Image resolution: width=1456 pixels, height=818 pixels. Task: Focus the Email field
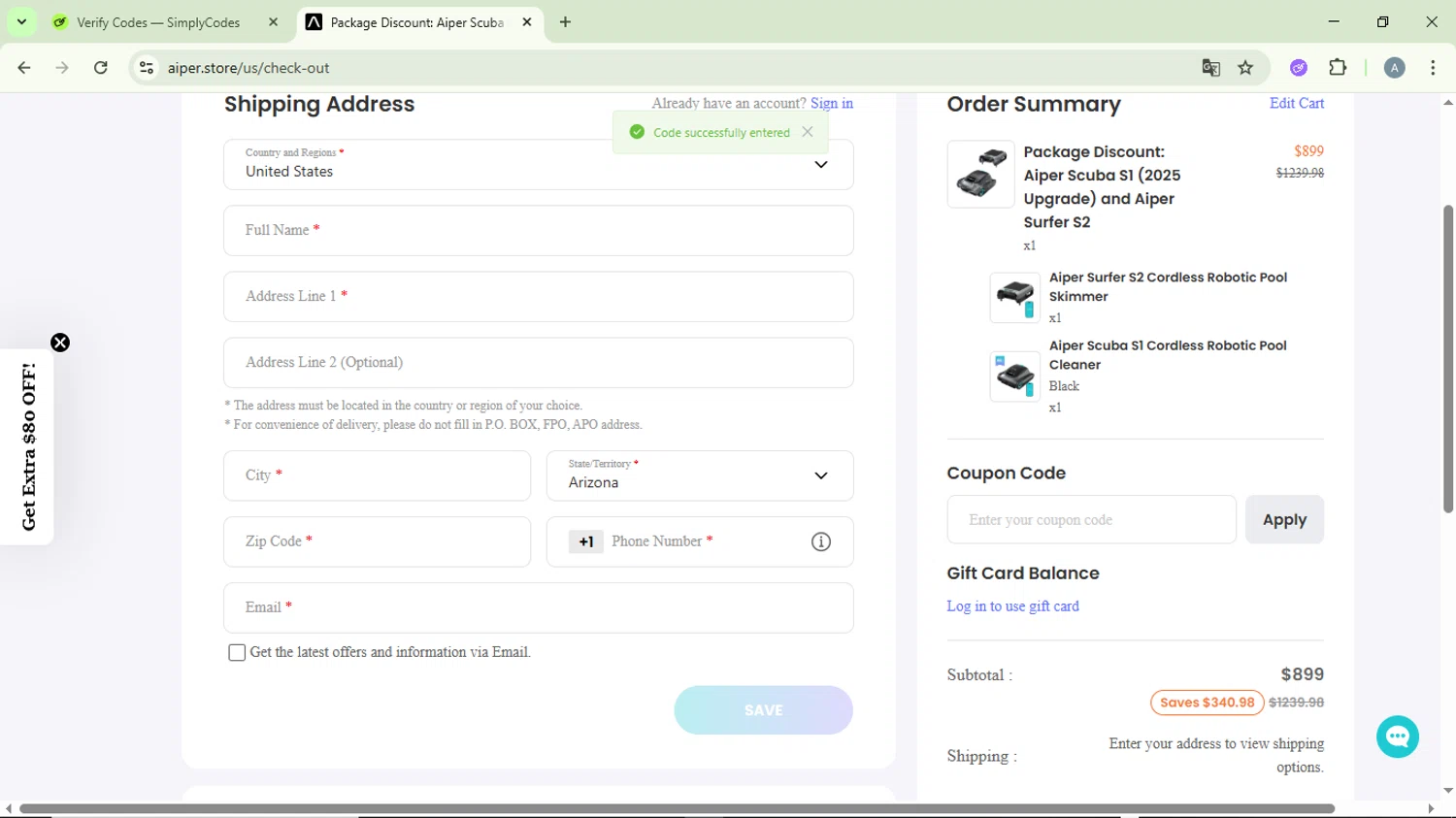(539, 607)
